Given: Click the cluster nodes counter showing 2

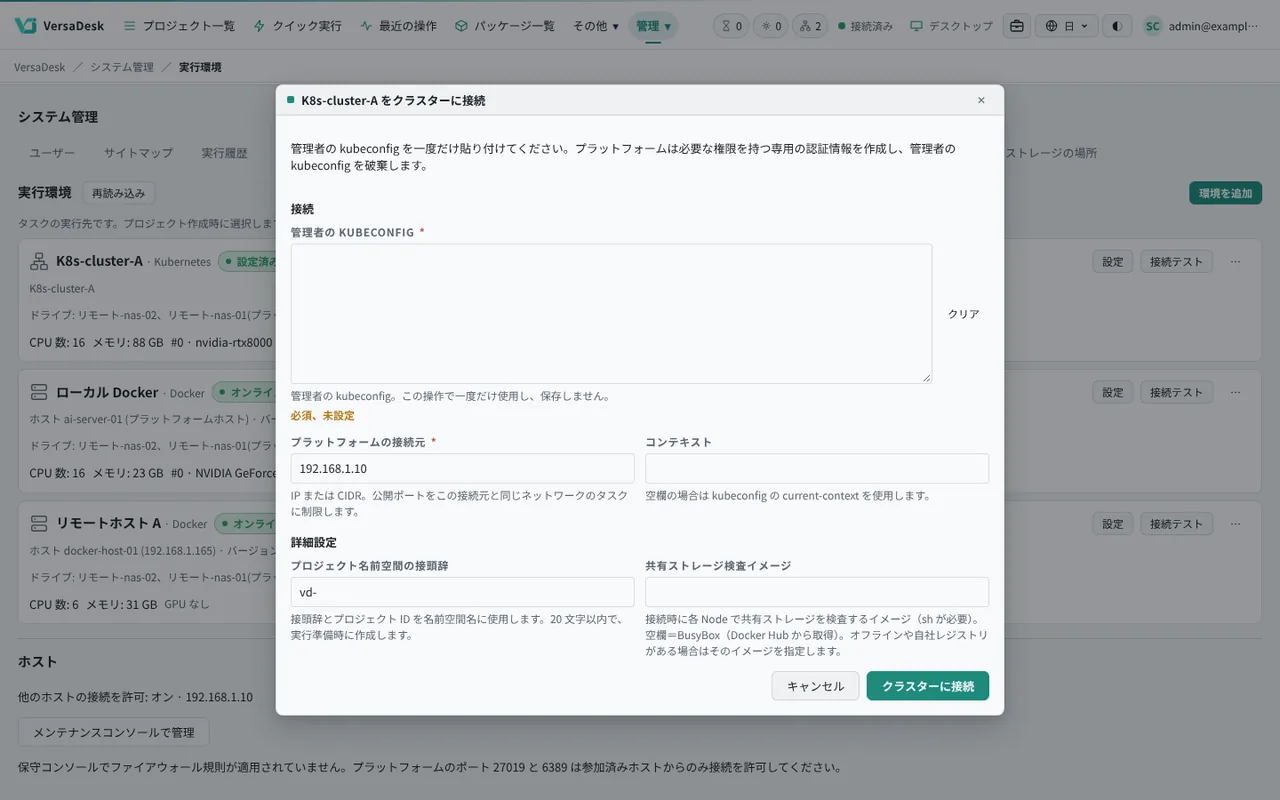Looking at the screenshot, I should (x=810, y=26).
